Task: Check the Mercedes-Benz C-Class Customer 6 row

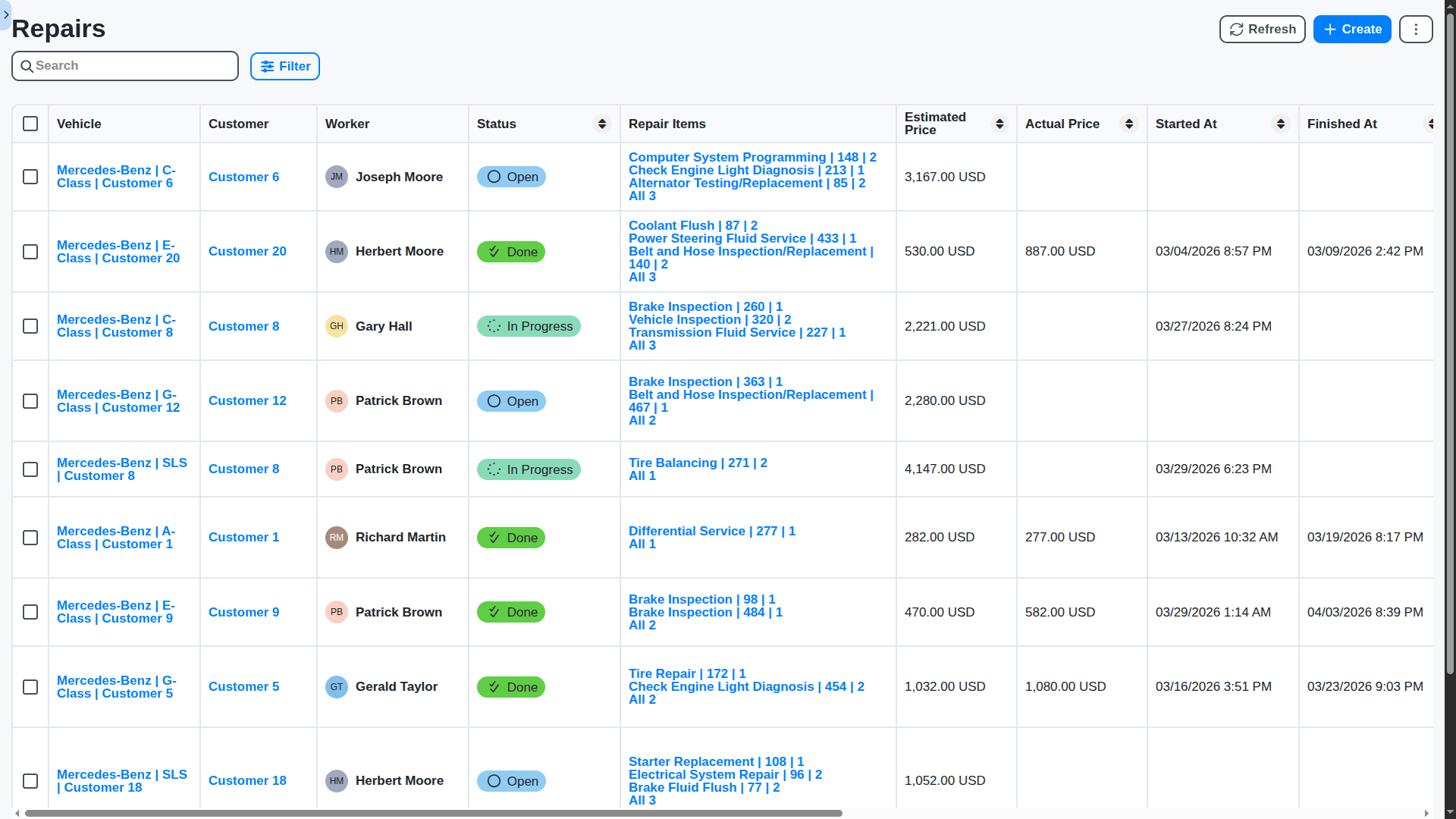Action: [x=30, y=177]
